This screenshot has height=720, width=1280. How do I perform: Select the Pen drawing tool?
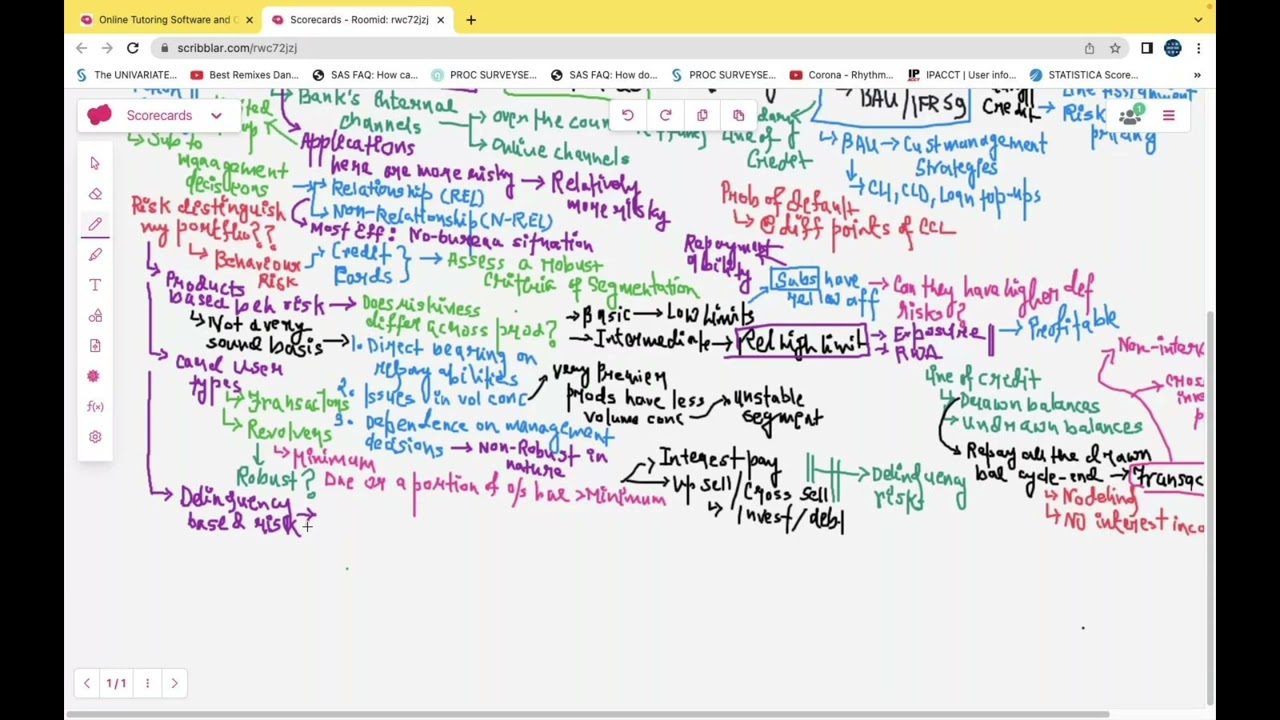(95, 224)
